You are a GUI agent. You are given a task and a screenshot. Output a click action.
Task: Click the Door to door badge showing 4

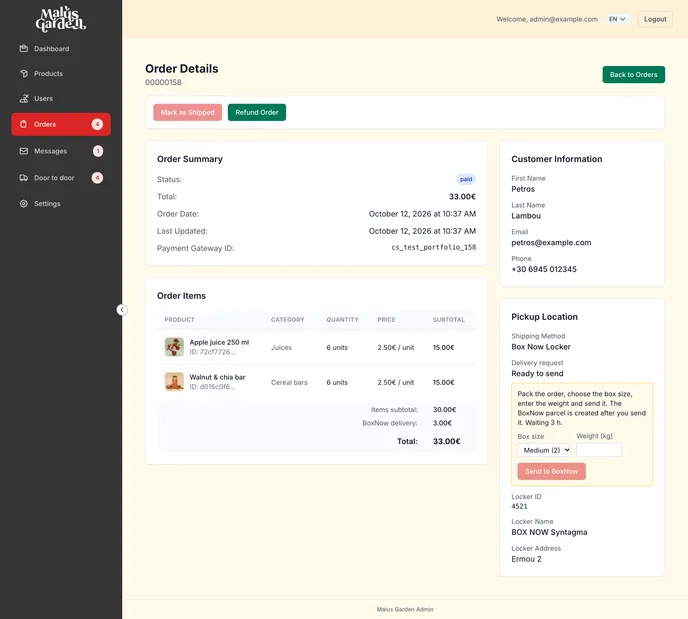[97, 178]
